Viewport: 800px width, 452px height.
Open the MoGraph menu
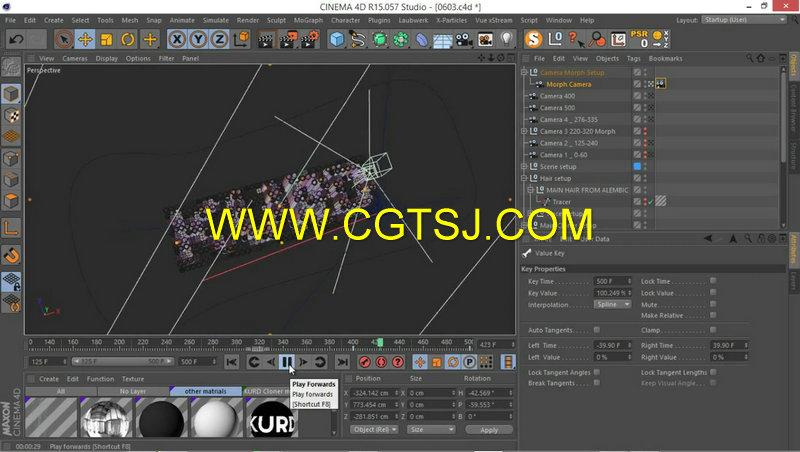pos(308,20)
